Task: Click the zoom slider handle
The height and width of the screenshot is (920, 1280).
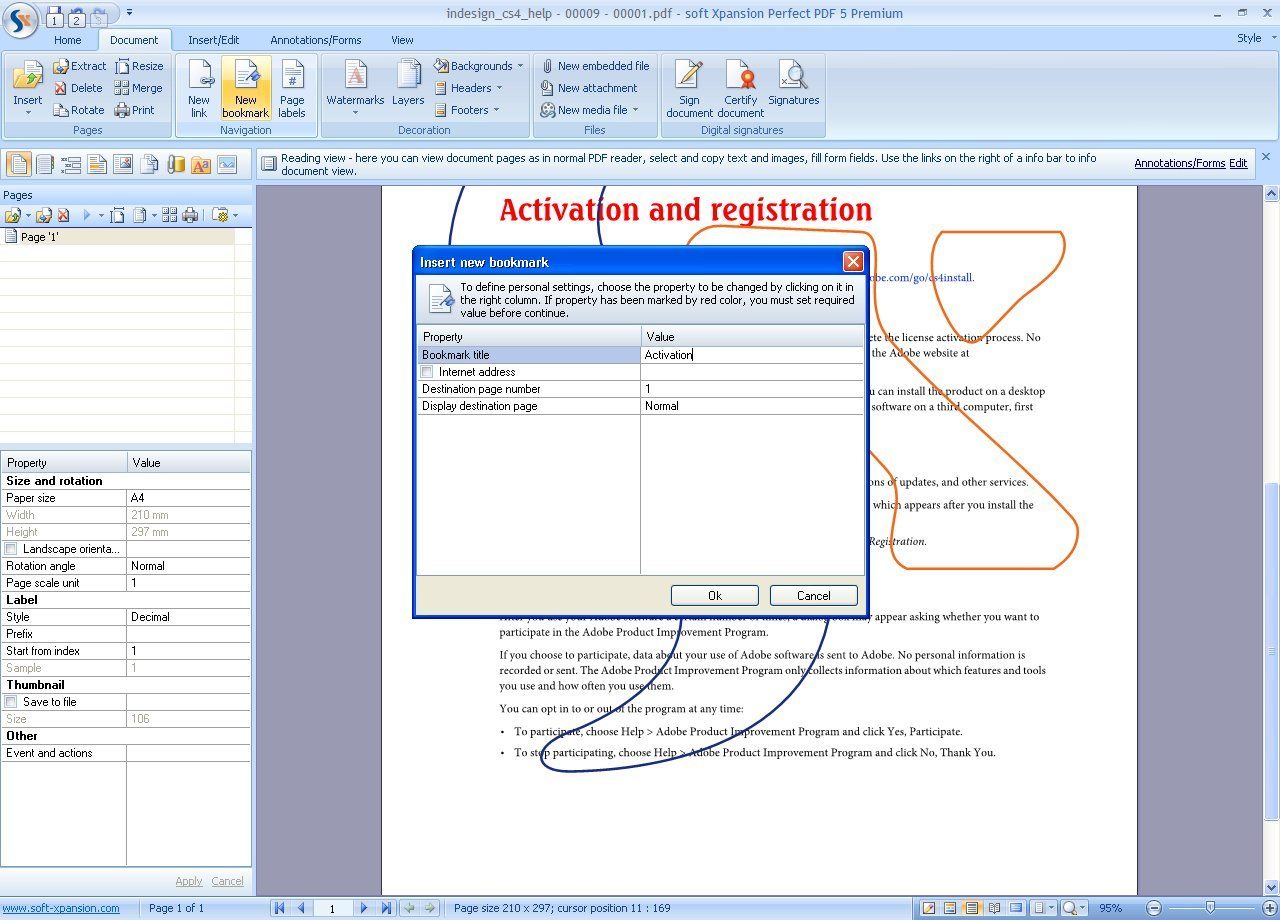Action: 1210,908
